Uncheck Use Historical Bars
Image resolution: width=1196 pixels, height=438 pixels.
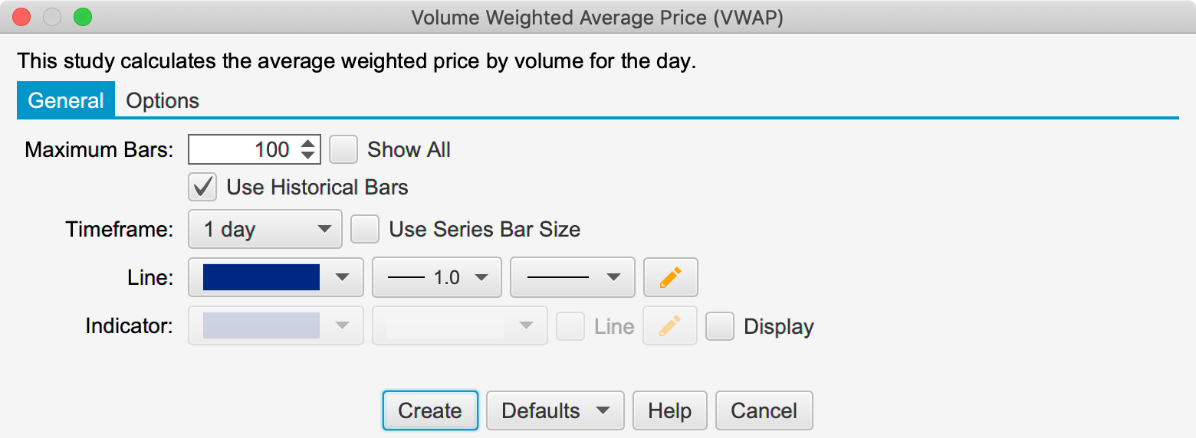click(203, 187)
